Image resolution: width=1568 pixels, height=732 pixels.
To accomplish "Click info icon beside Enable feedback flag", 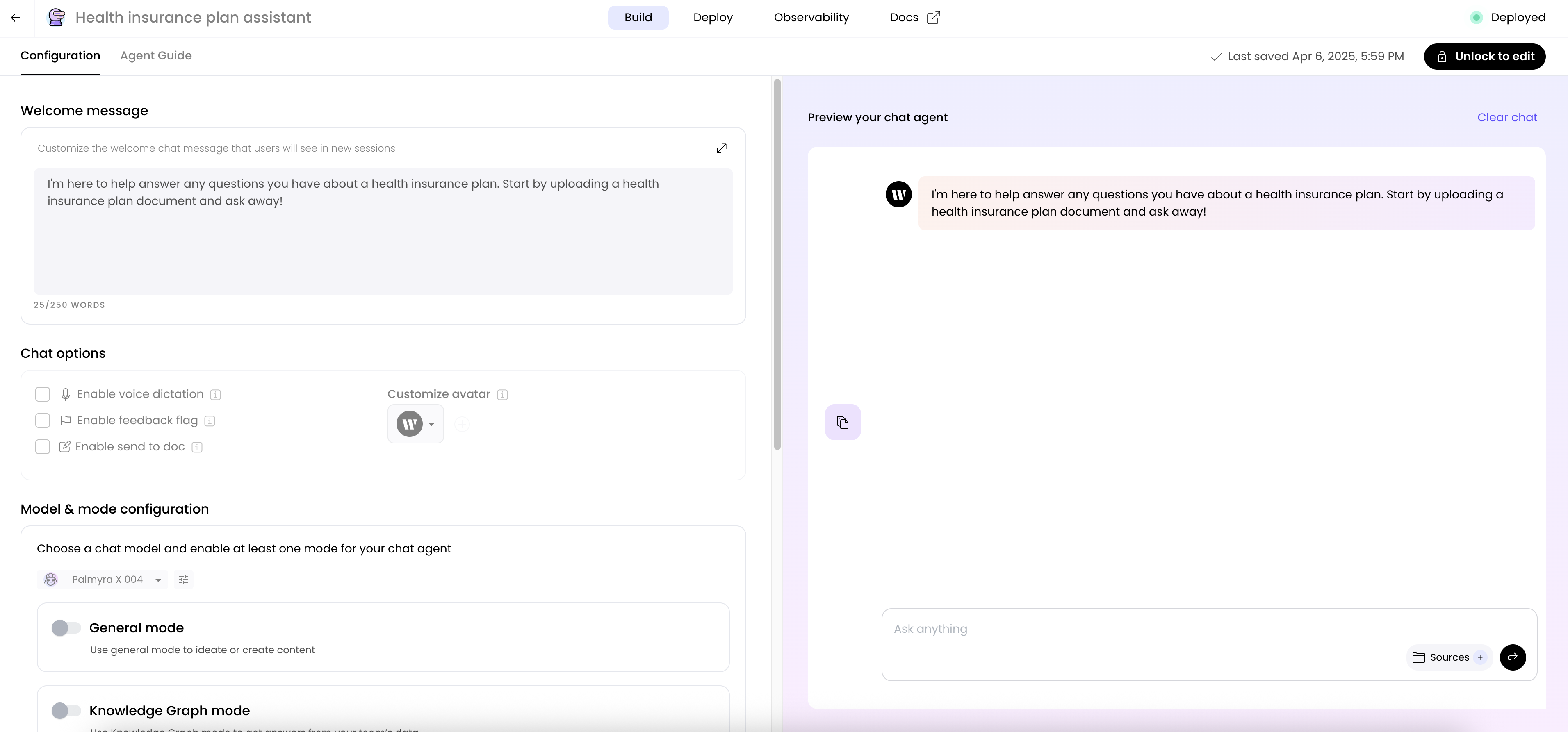I will (x=210, y=421).
